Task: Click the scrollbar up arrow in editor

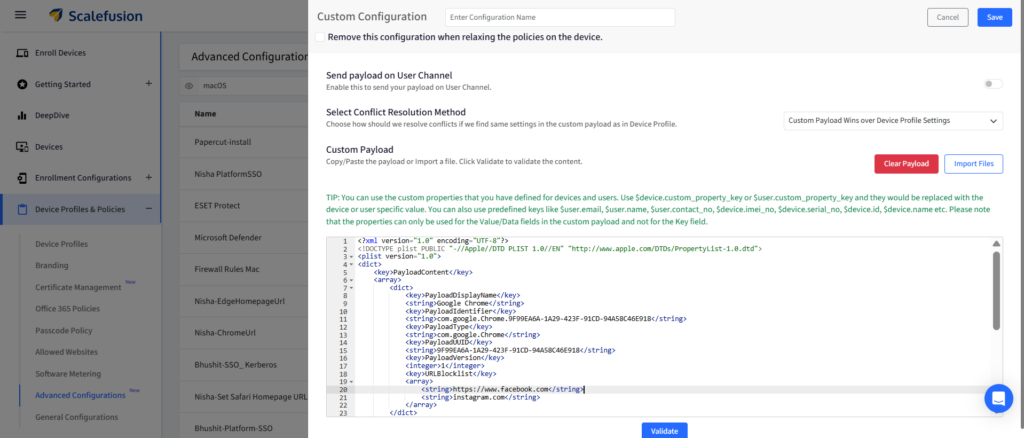Action: click(996, 244)
